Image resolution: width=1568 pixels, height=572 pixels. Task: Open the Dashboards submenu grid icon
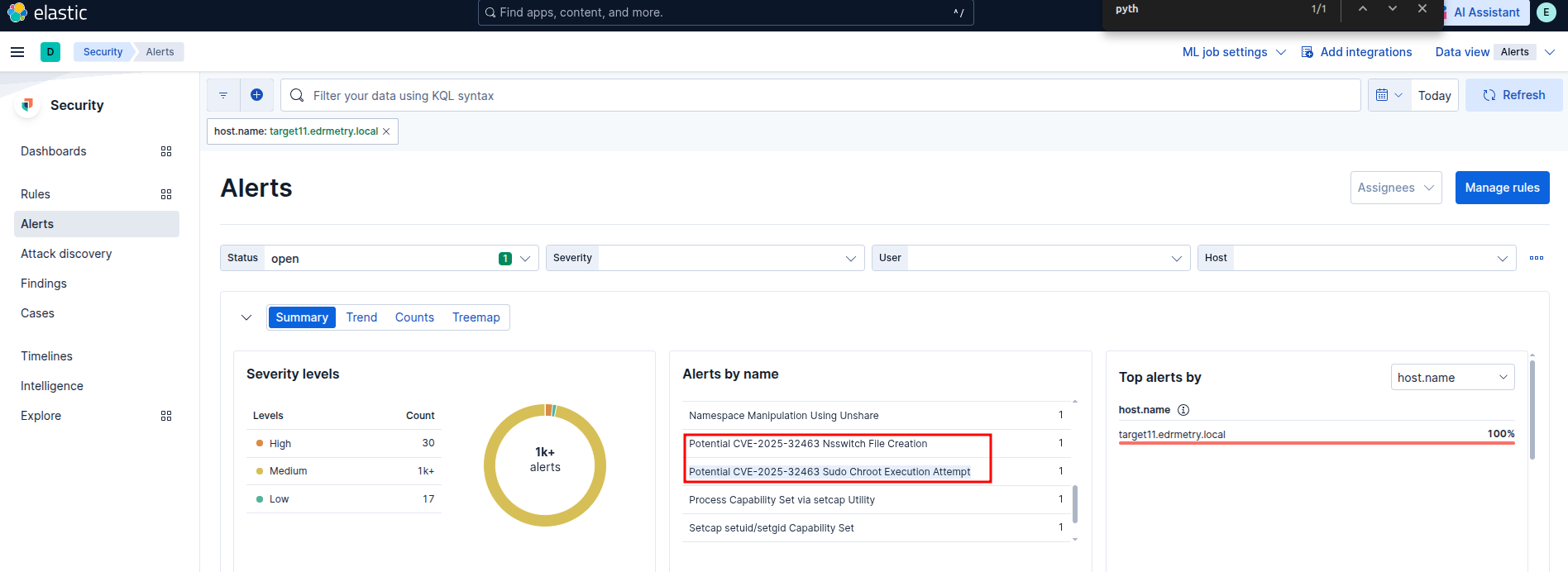[166, 151]
